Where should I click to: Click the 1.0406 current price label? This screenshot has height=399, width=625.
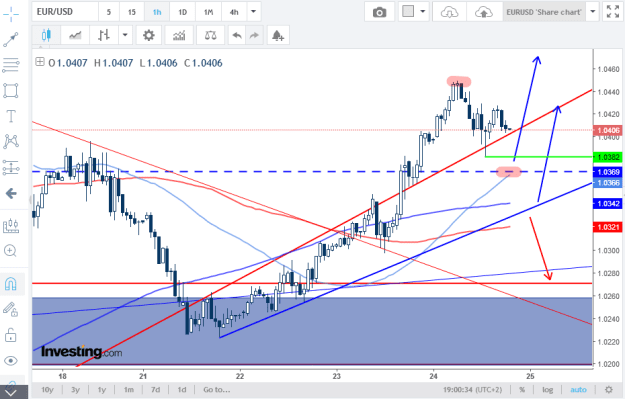coord(608,130)
